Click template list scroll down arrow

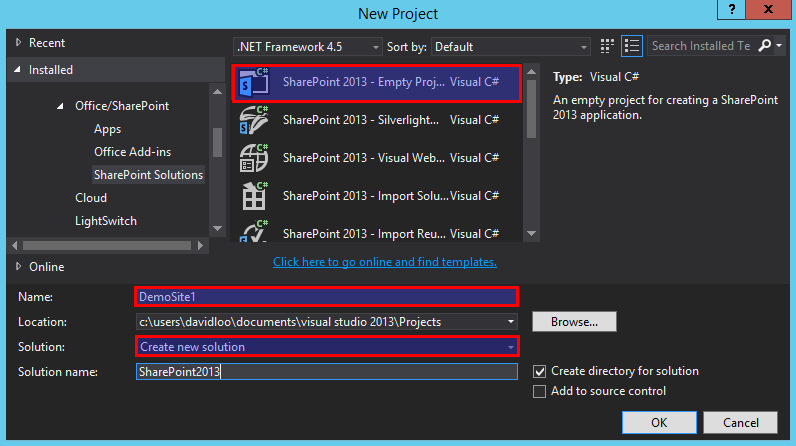532,234
